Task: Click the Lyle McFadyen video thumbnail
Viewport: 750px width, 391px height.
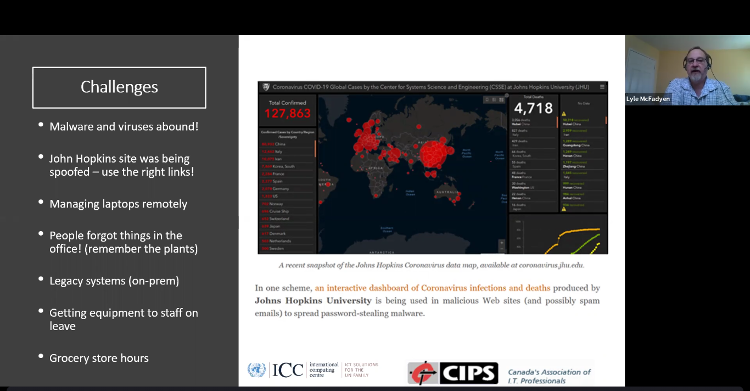Action: [687, 70]
